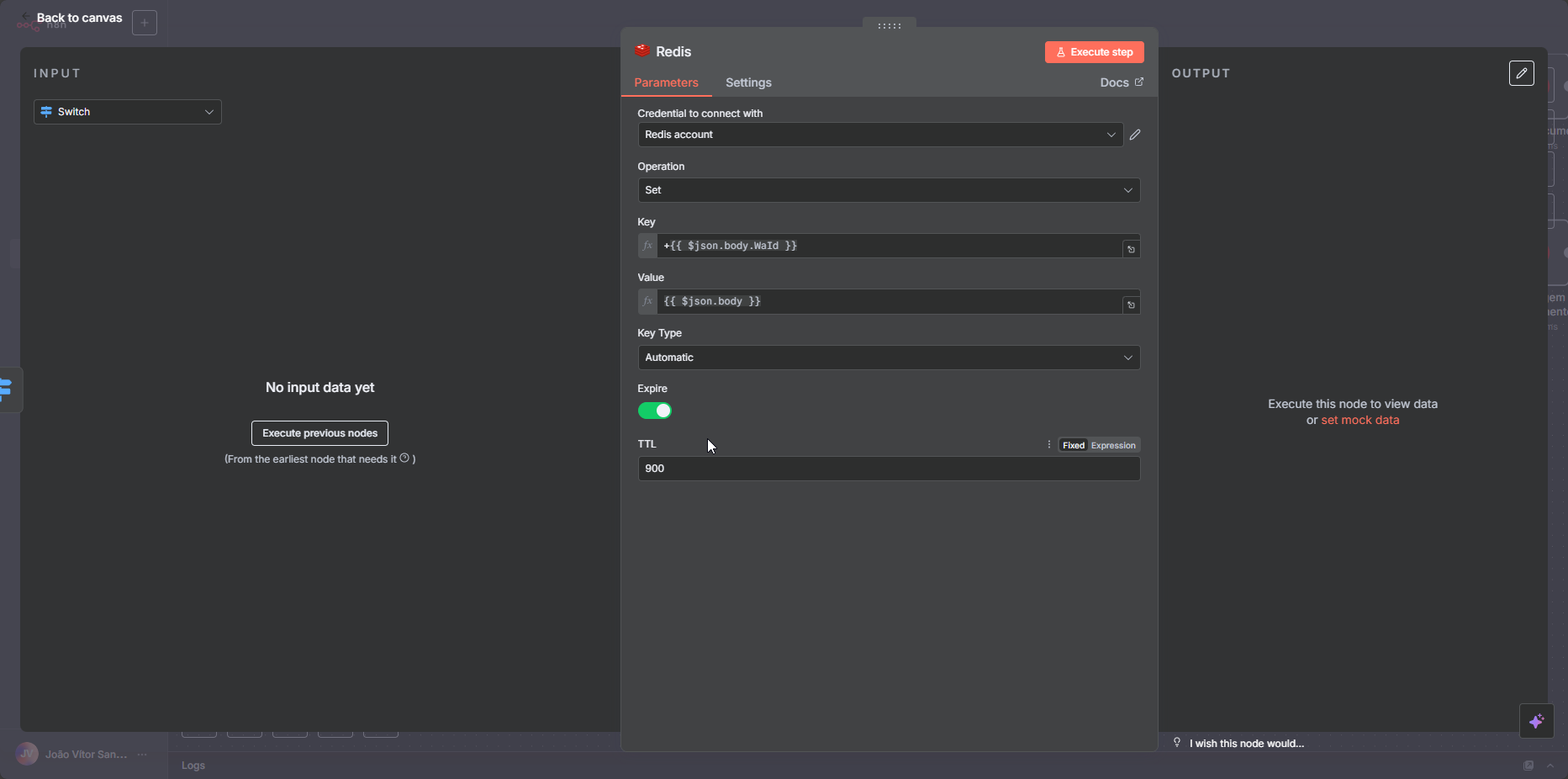Click the panel drag handle dots
Viewport: 1568px width, 779px height.
click(x=890, y=26)
